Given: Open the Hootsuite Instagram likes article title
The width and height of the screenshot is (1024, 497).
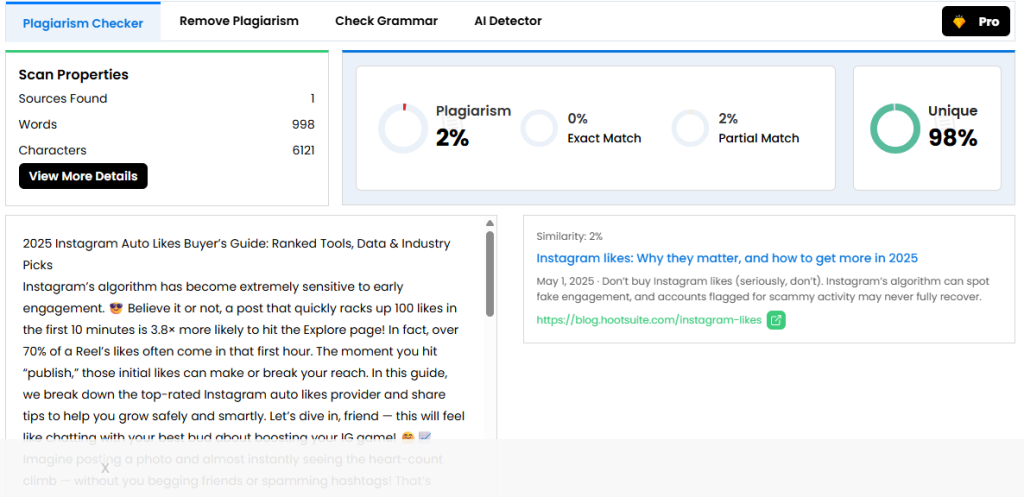Looking at the screenshot, I should [727, 258].
